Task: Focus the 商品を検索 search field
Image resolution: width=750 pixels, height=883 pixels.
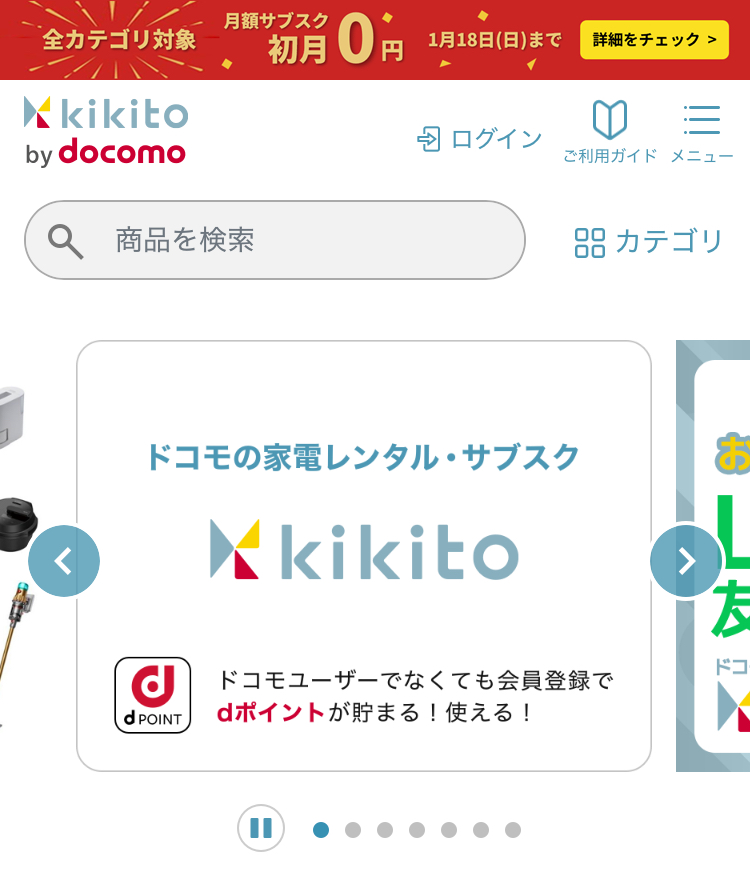Action: (275, 240)
